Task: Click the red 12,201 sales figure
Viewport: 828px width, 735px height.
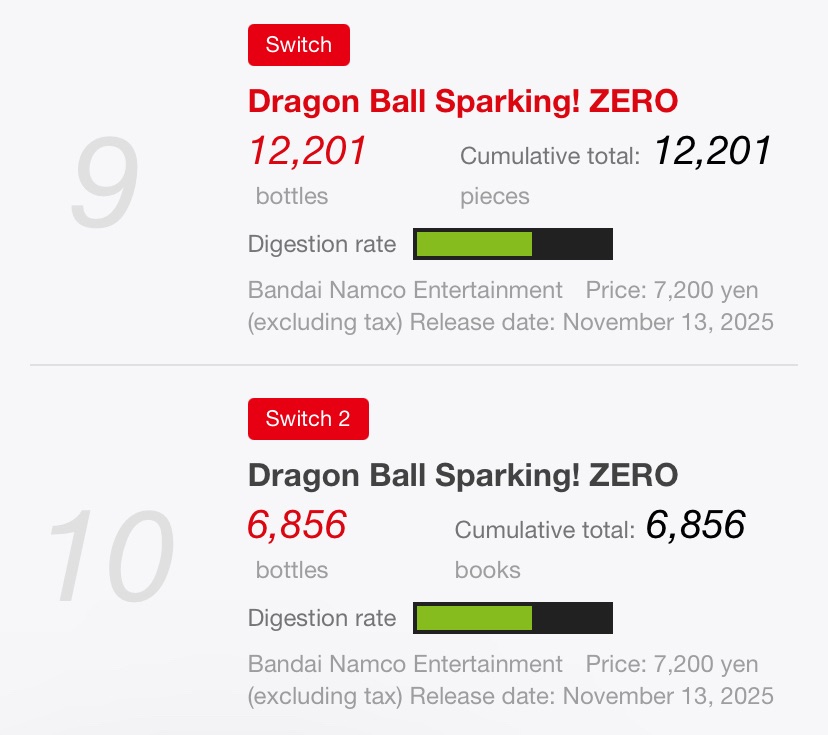Action: tap(308, 152)
